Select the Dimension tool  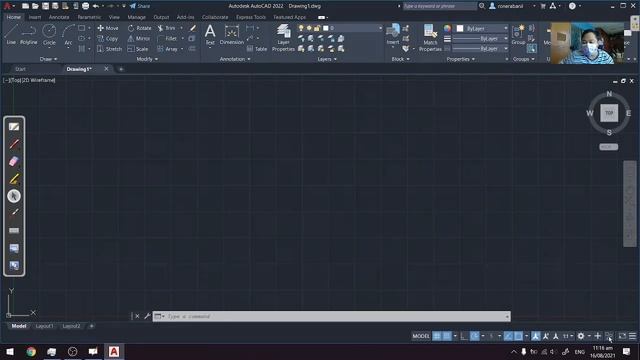(231, 34)
